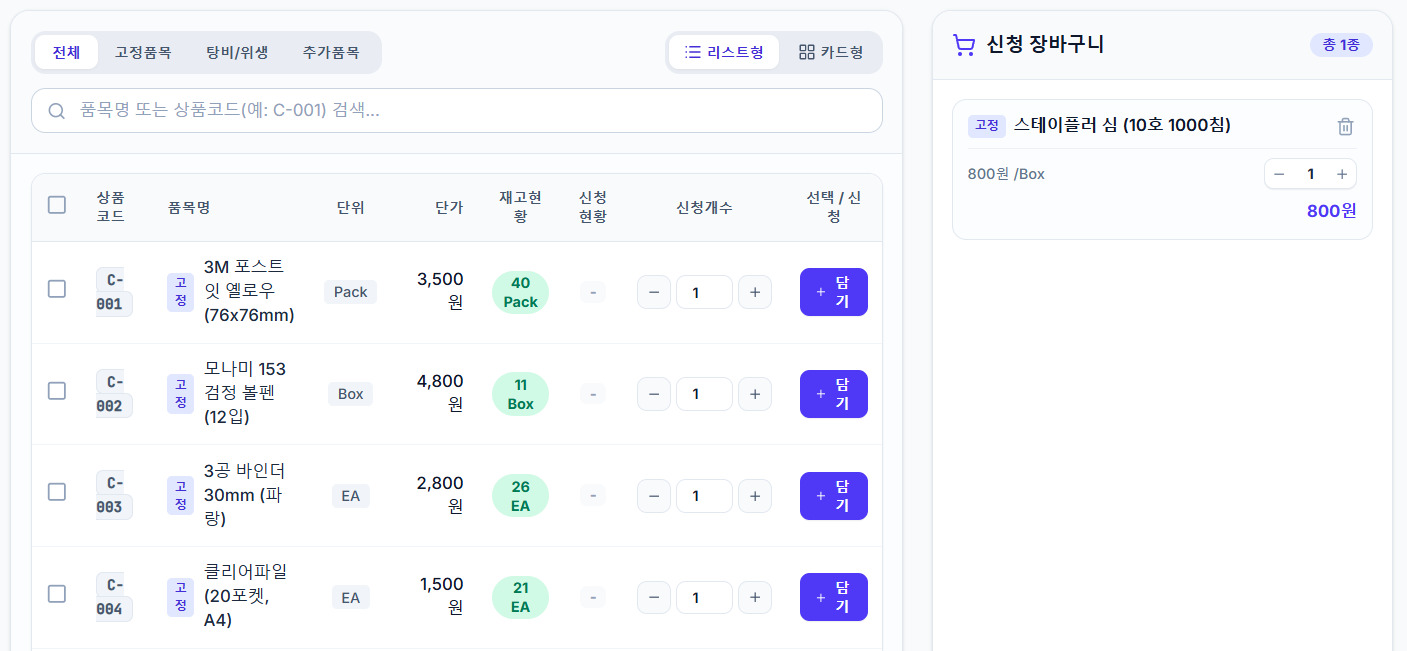Open the 추가품목 tab
Viewport: 1407px width, 651px height.
331,52
